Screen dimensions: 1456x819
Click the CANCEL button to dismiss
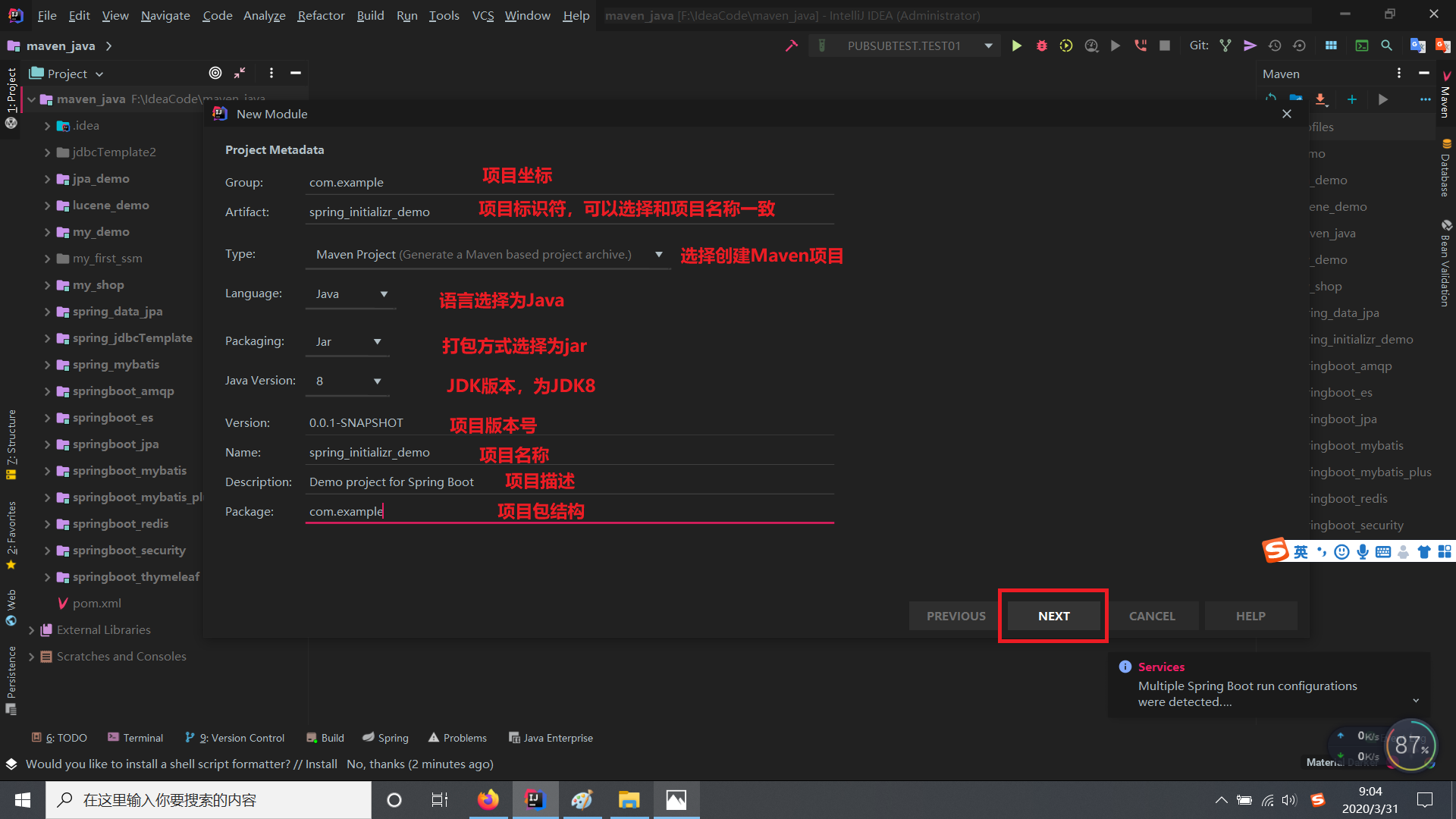(1151, 615)
